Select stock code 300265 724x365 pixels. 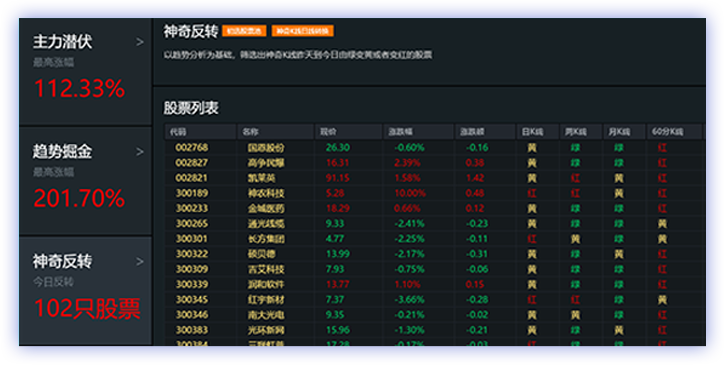point(192,224)
